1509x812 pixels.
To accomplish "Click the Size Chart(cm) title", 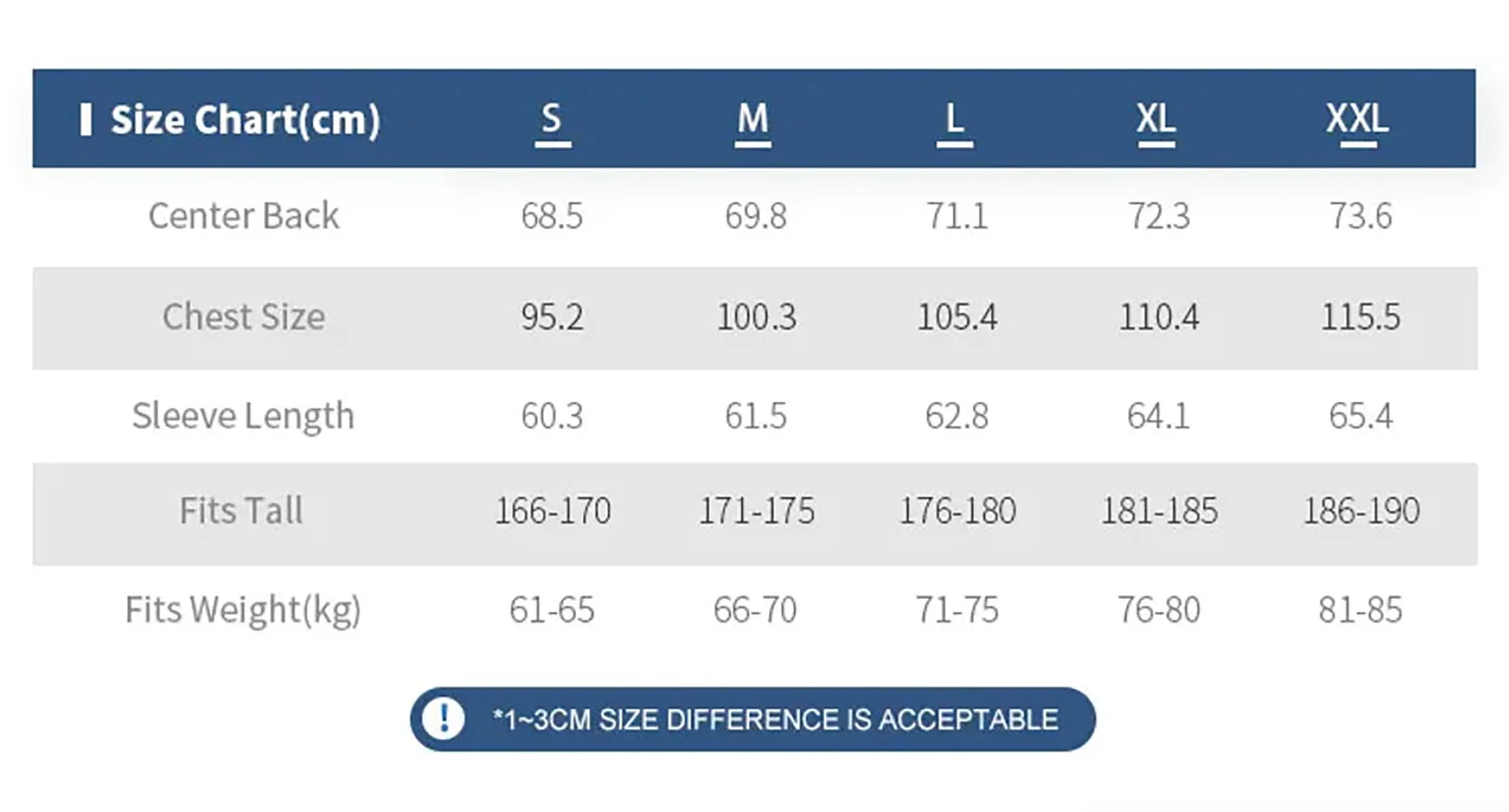I will point(245,120).
